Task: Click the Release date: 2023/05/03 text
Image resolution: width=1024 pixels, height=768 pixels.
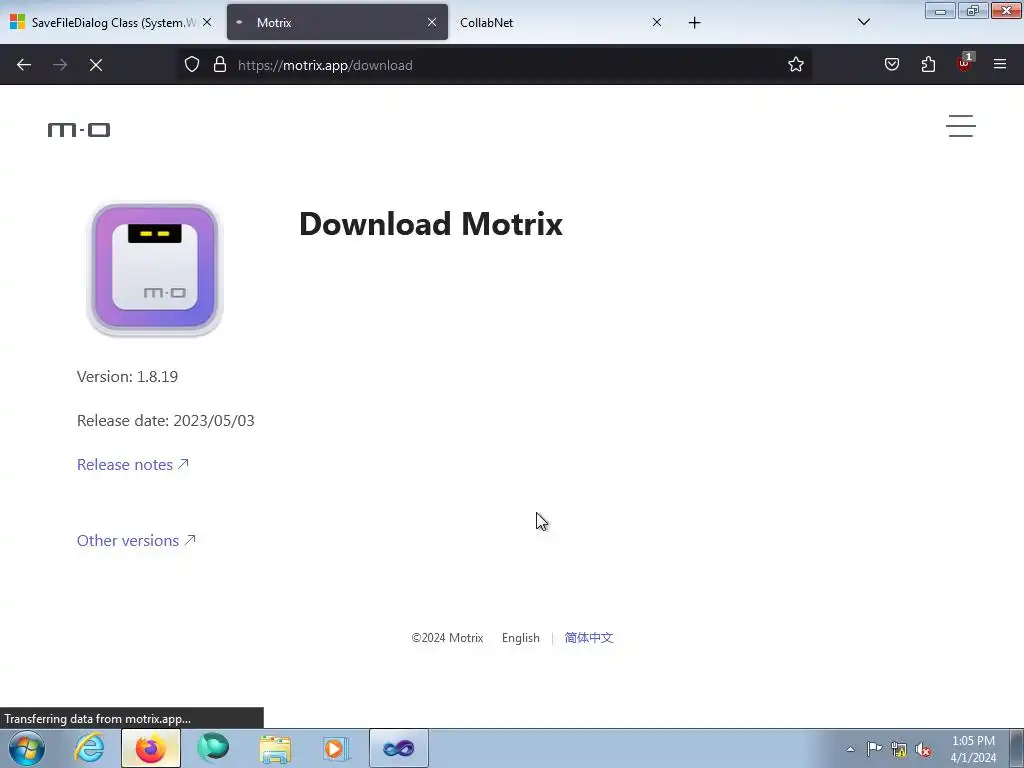Action: (166, 421)
